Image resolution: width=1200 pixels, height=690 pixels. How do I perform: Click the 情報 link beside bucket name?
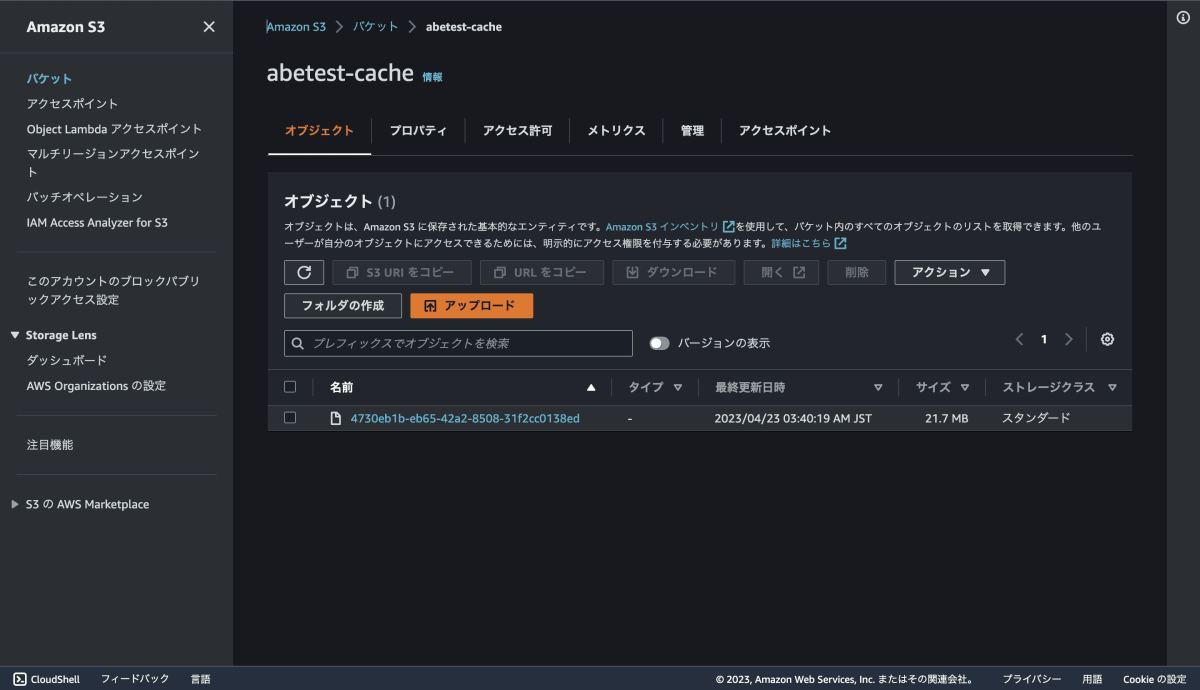pos(432,77)
